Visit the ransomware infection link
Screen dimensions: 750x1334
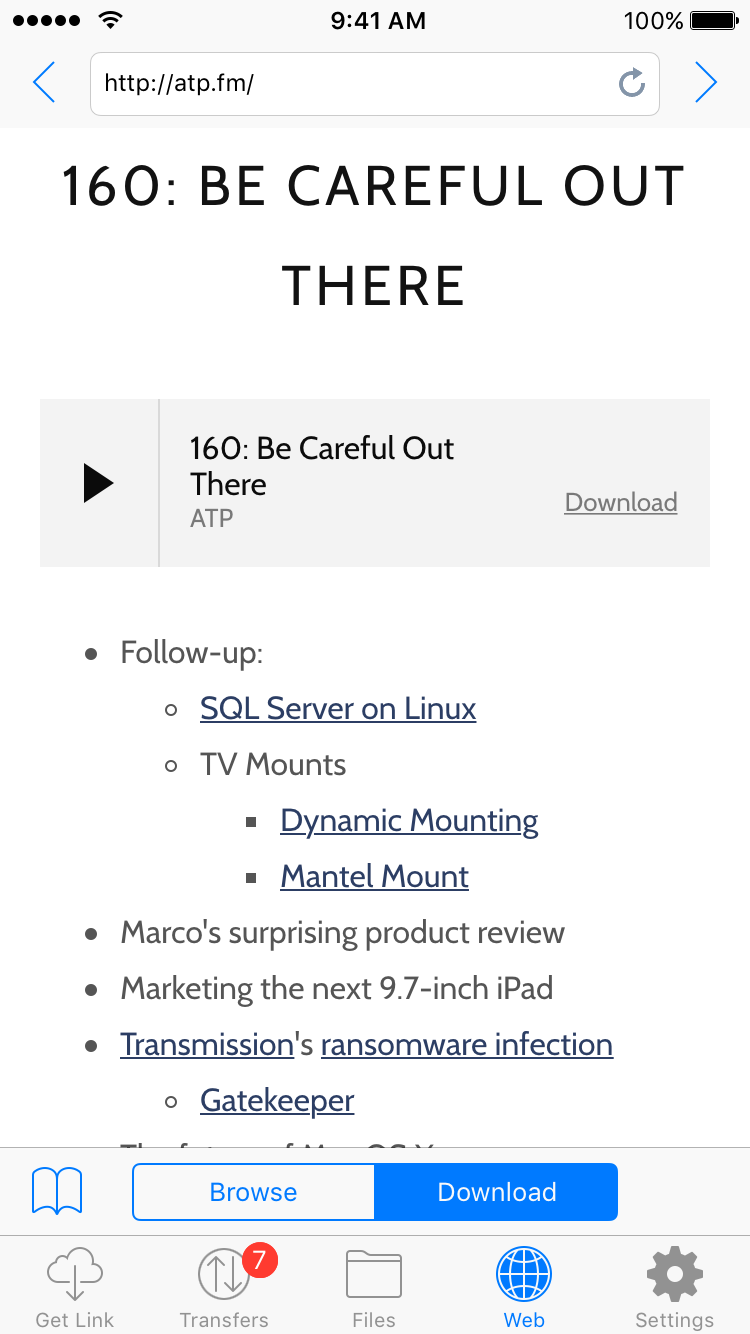click(466, 1045)
